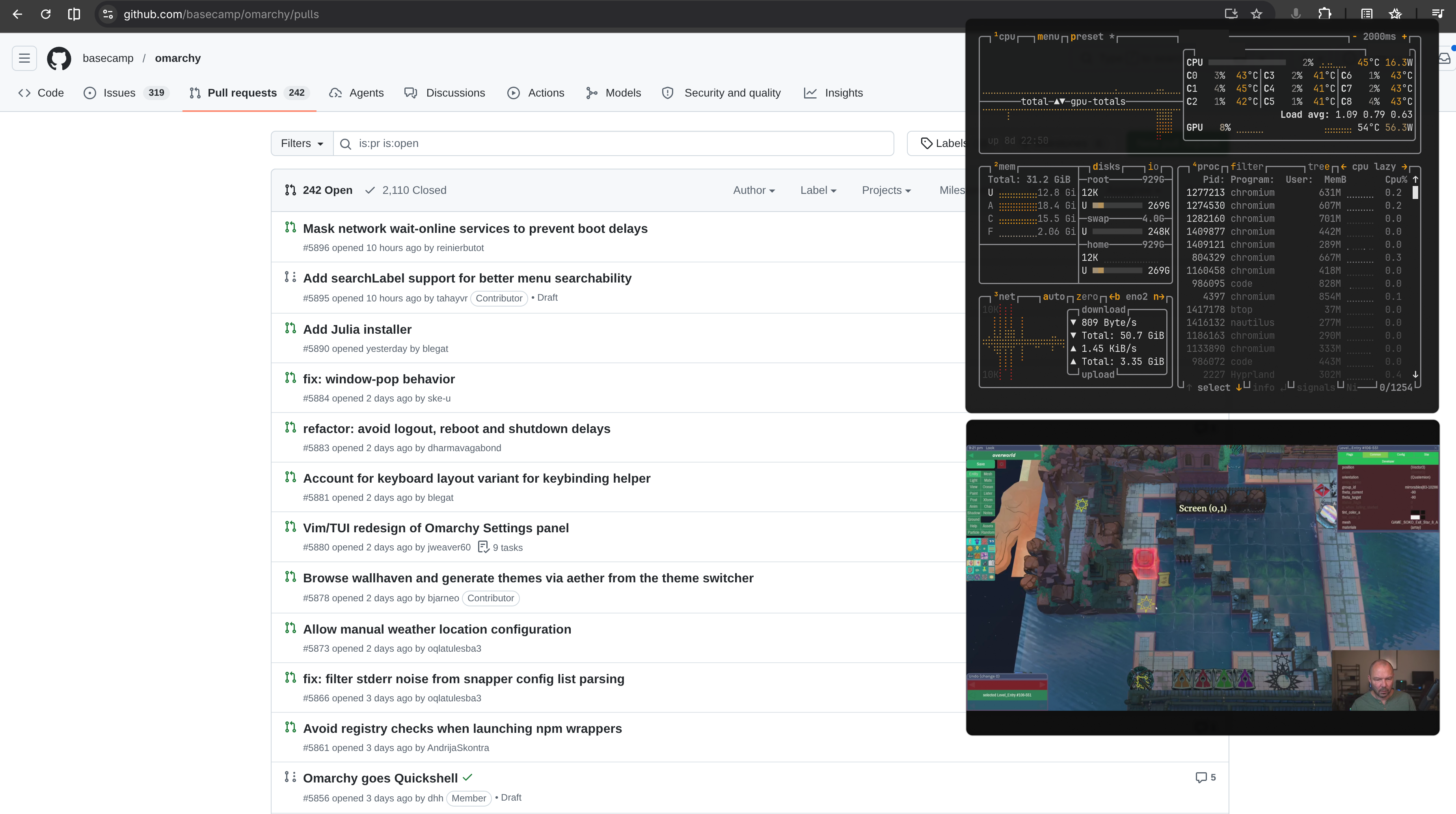
Task: Open PR 'Mask network wait-online services to prevent boot delays'
Action: pyautogui.click(x=475, y=229)
